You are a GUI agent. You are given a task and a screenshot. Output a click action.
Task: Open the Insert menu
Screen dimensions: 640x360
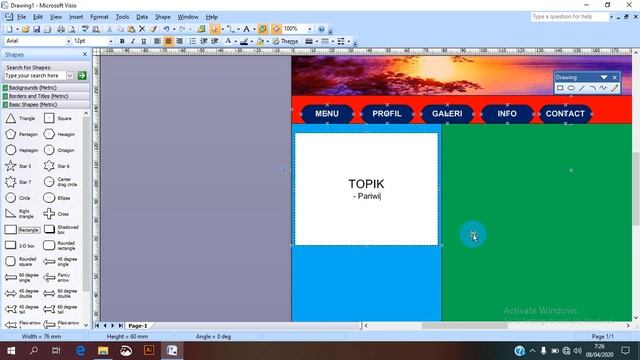click(76, 17)
